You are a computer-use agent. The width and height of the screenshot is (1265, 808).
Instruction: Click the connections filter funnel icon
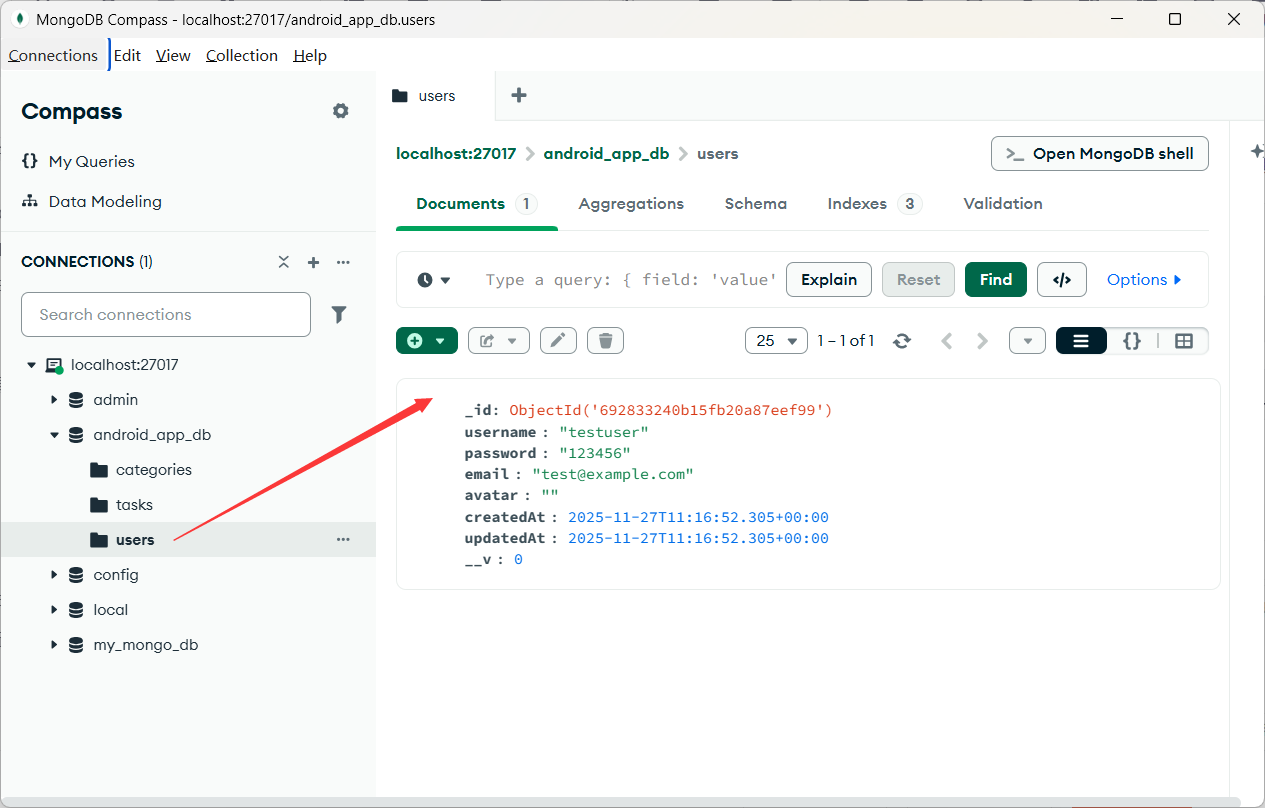pos(339,314)
